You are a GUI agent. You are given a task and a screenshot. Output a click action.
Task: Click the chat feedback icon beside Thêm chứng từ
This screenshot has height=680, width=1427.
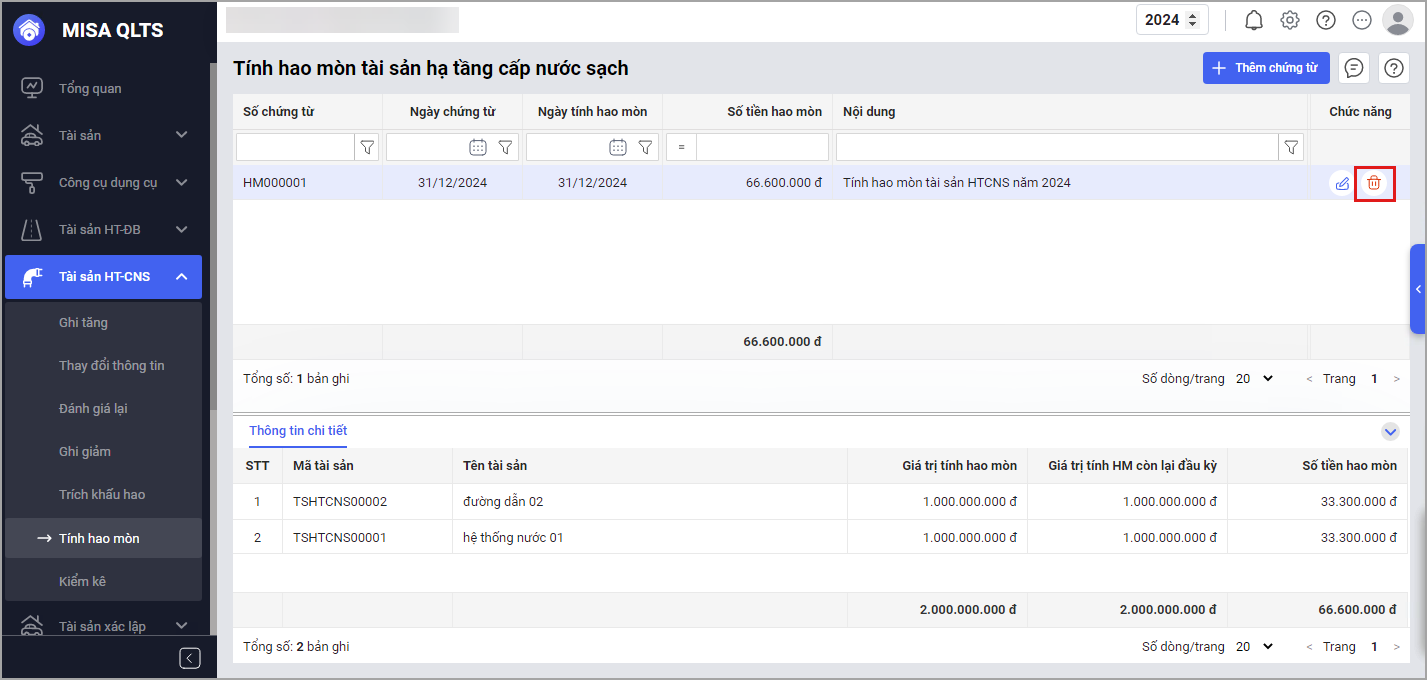point(1354,68)
